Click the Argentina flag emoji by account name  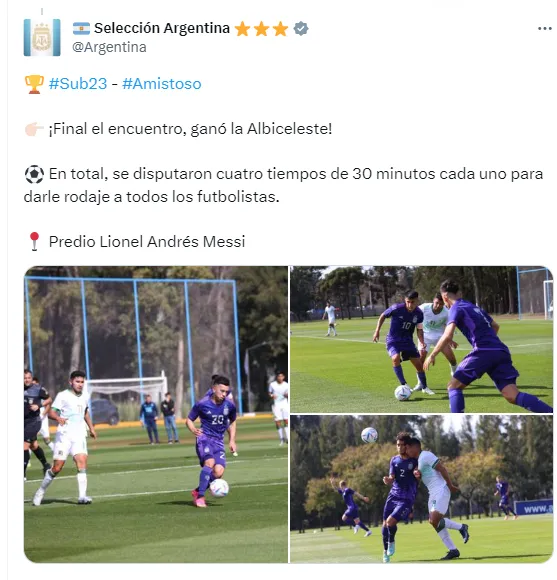[81, 28]
